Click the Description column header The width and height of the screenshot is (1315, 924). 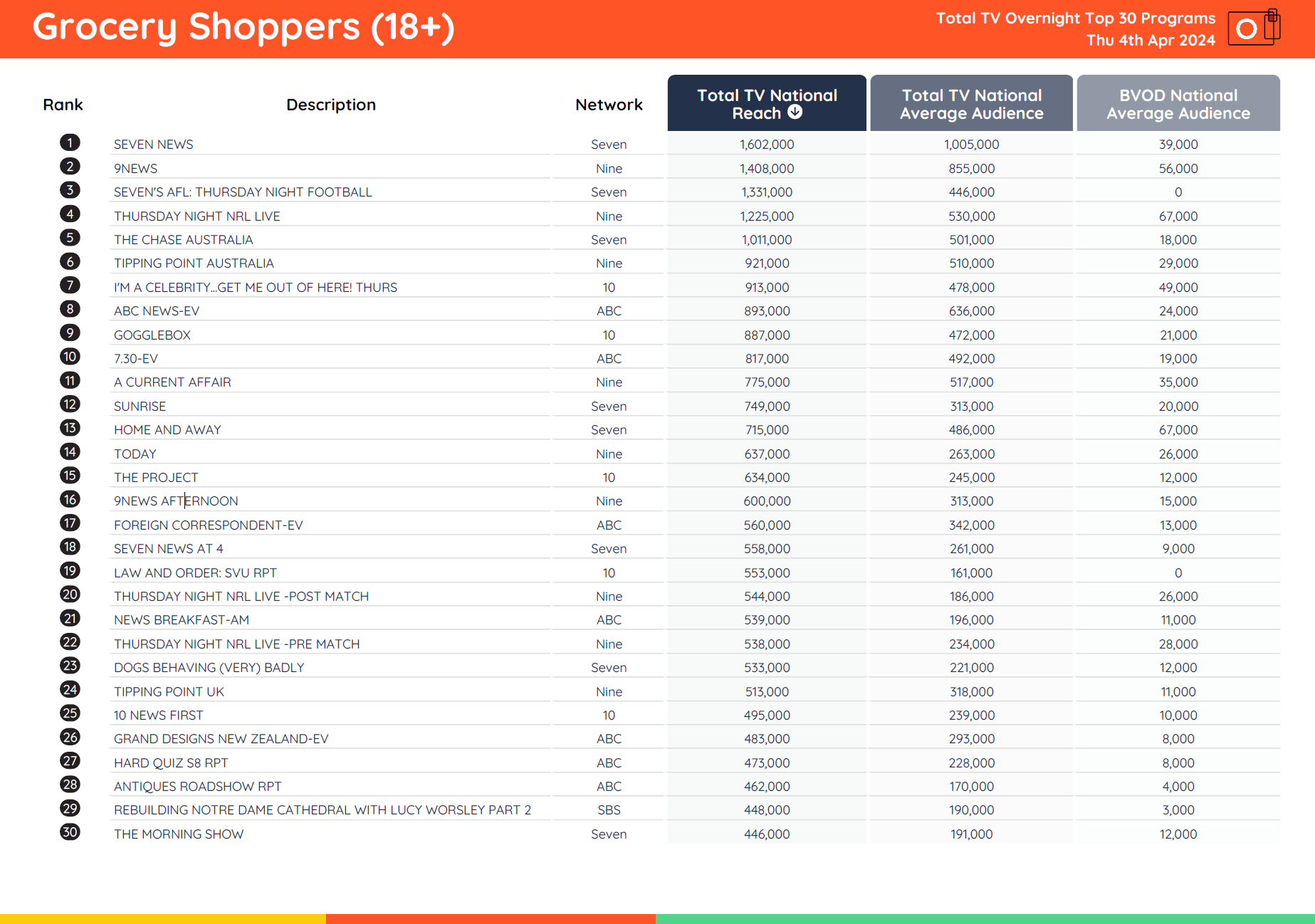pyautogui.click(x=331, y=105)
